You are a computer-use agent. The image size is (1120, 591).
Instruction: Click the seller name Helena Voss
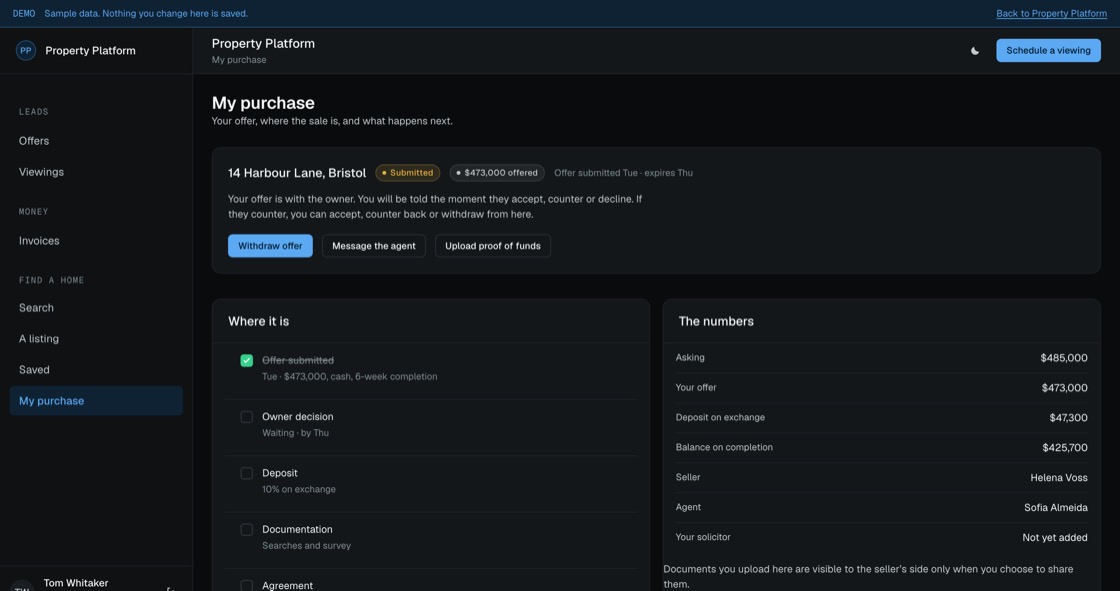point(1059,478)
